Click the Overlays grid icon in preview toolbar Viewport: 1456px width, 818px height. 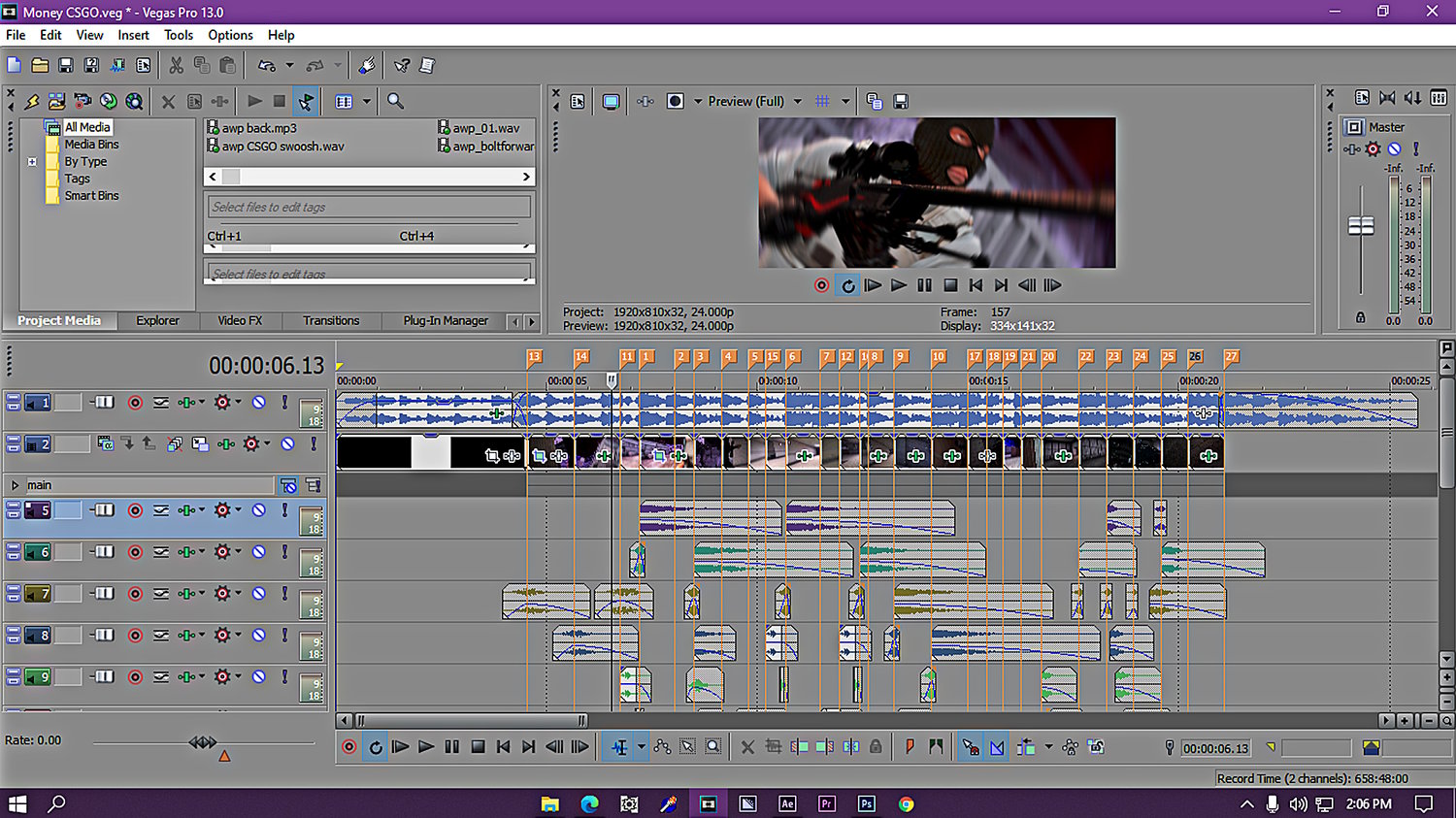point(822,101)
